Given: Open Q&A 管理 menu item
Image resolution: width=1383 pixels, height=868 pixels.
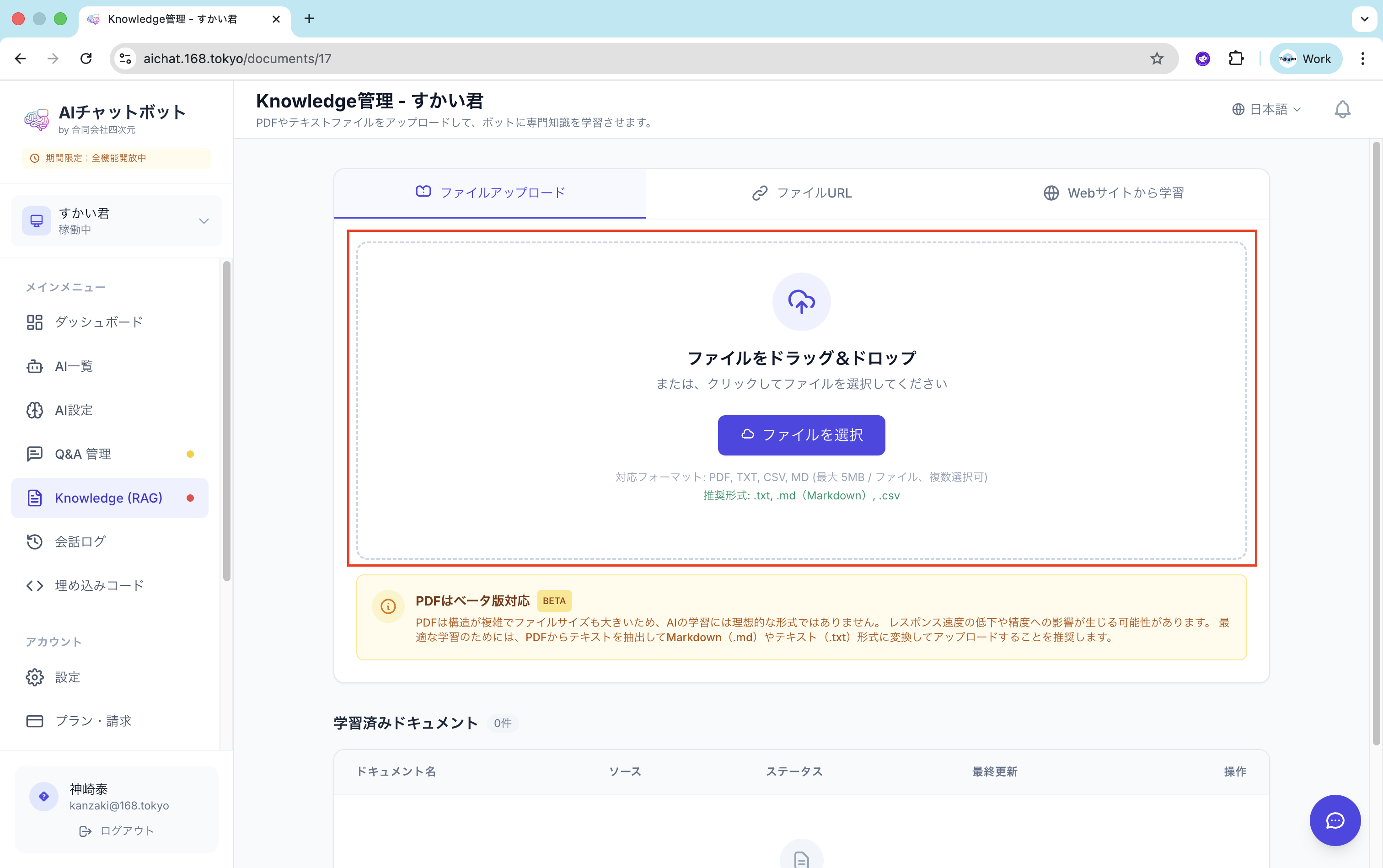Looking at the screenshot, I should [x=83, y=454].
